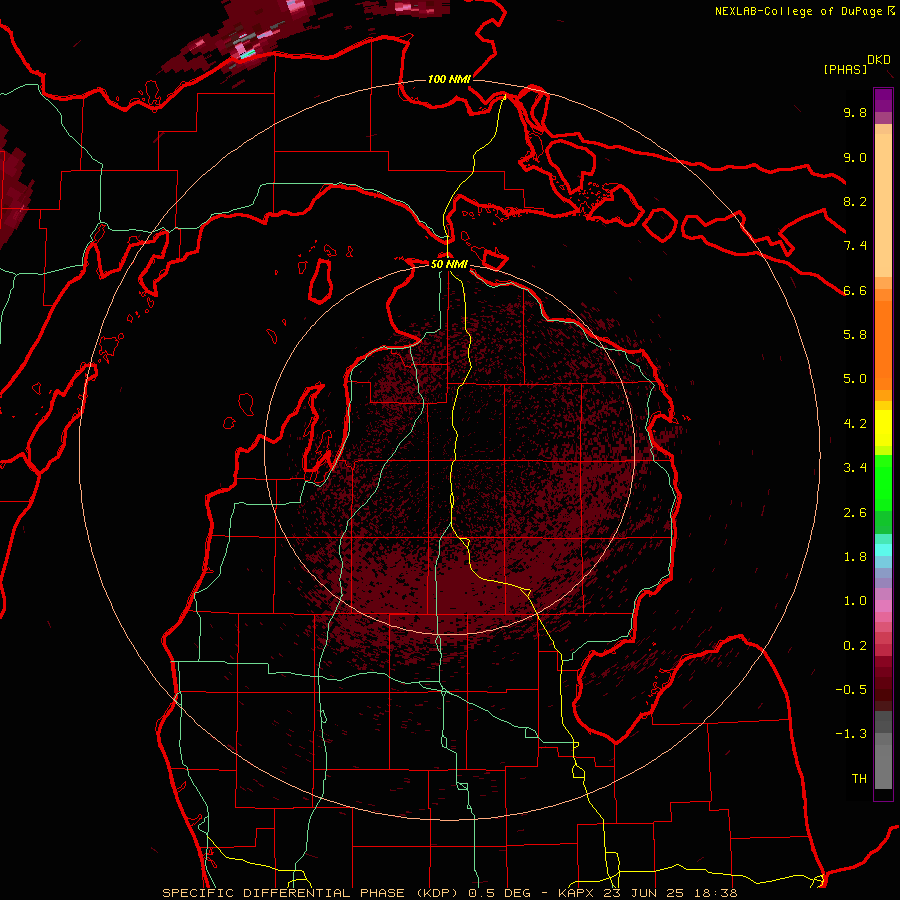
Task: Click the 100 NMI range ring label
Action: coord(449,79)
